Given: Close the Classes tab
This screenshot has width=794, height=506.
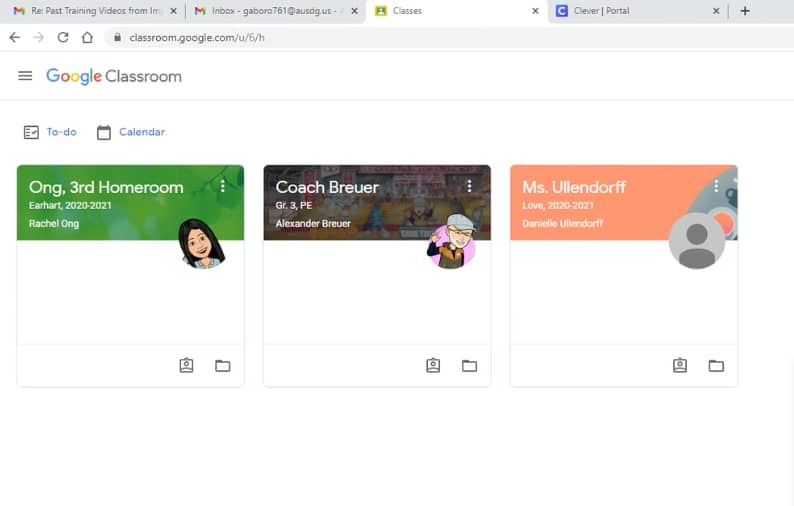Looking at the screenshot, I should point(535,11).
